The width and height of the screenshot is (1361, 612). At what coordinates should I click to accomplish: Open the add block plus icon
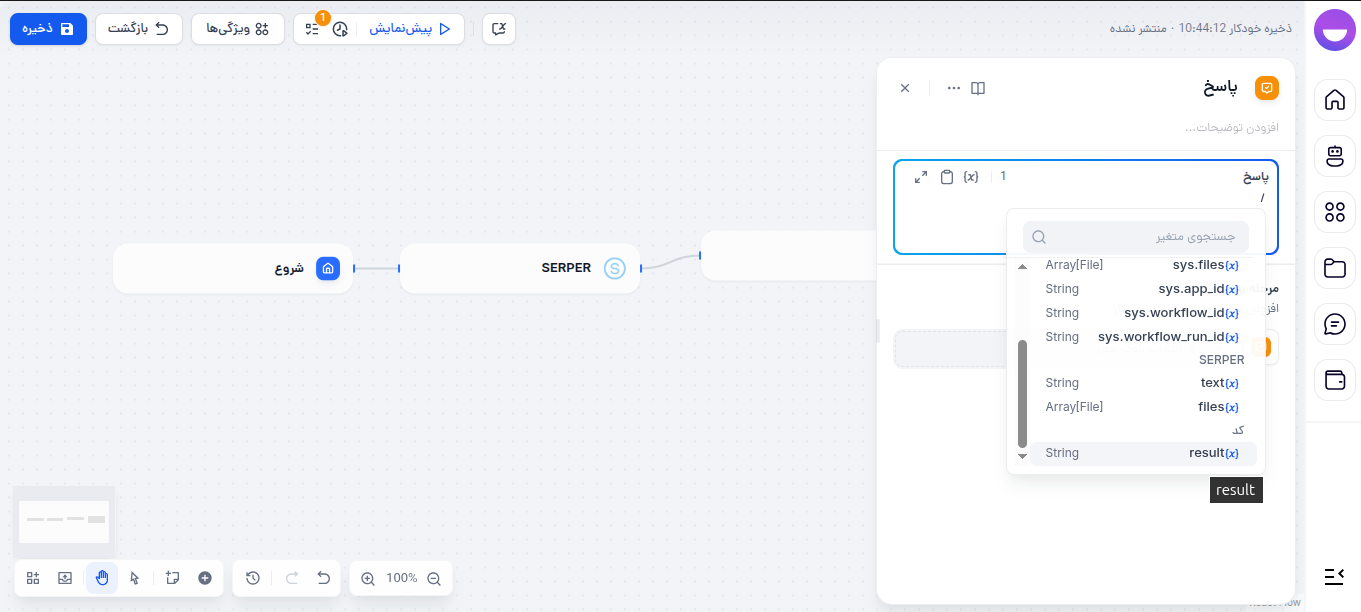click(205, 578)
